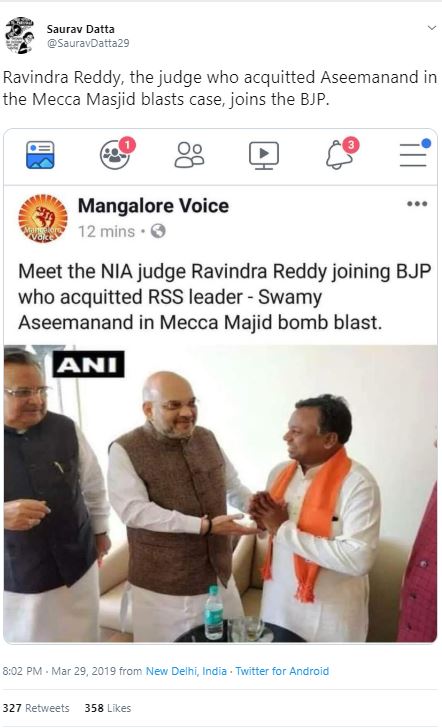Viewport: 442px width, 728px height.
Task: Click the Twitter for Android link
Action: (x=282, y=671)
